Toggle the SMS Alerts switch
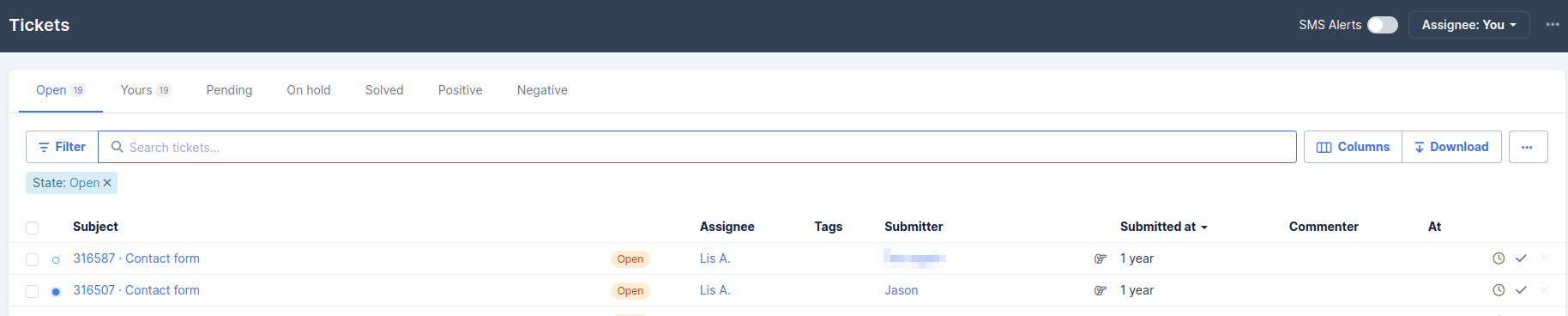The image size is (1568, 316). tap(1382, 25)
